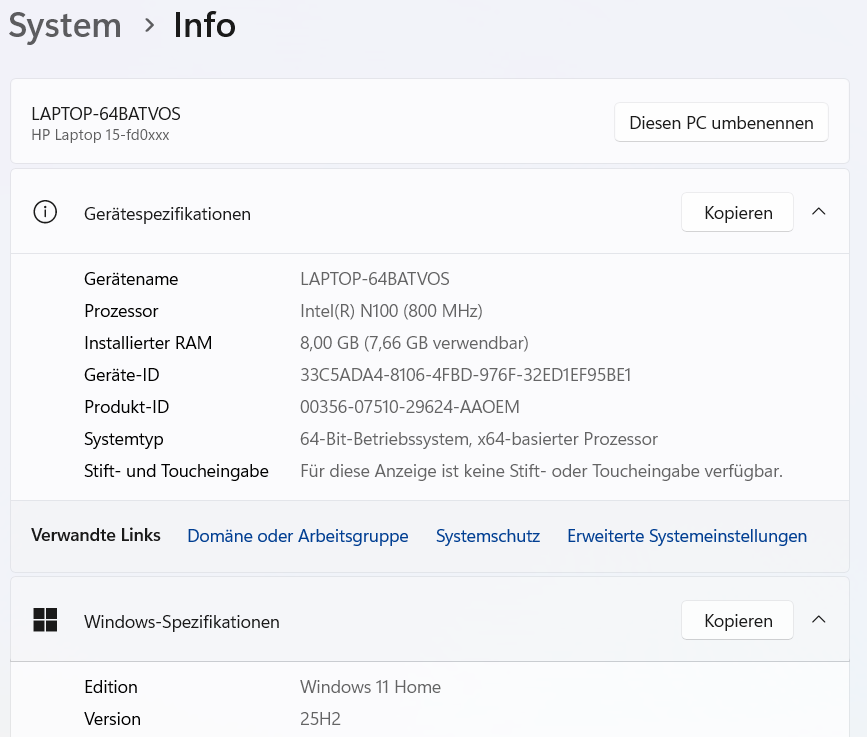Go back to System in the breadcrumb

pyautogui.click(x=65, y=25)
